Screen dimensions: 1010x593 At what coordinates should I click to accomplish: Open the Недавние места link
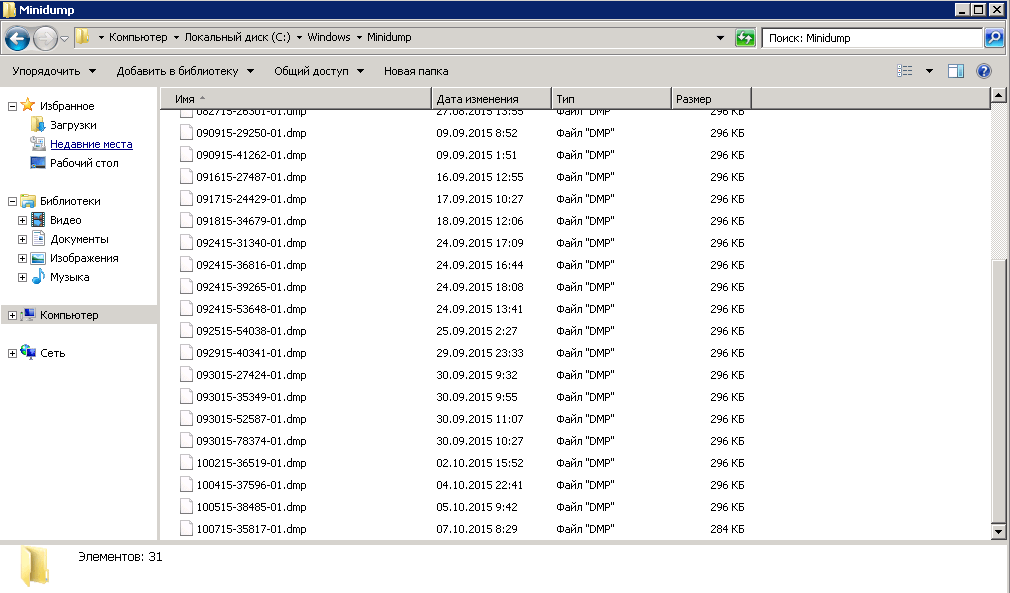(91, 144)
